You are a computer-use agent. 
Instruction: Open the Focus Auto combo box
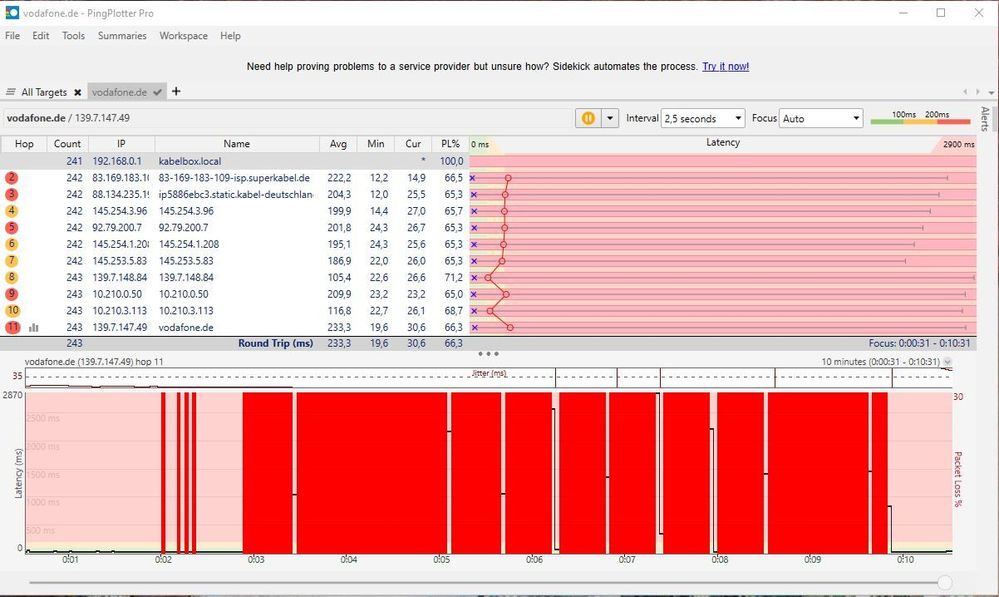click(821, 119)
